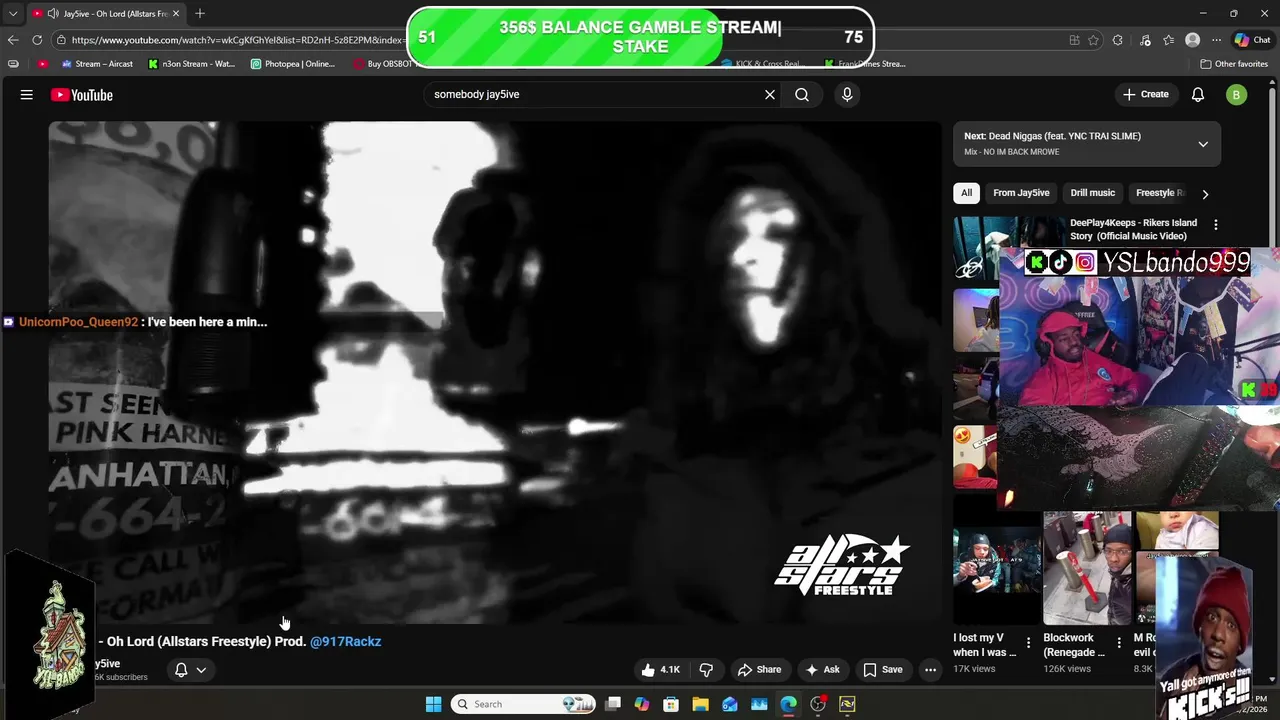The height and width of the screenshot is (720, 1280).
Task: Dislike the video
Action: (706, 670)
